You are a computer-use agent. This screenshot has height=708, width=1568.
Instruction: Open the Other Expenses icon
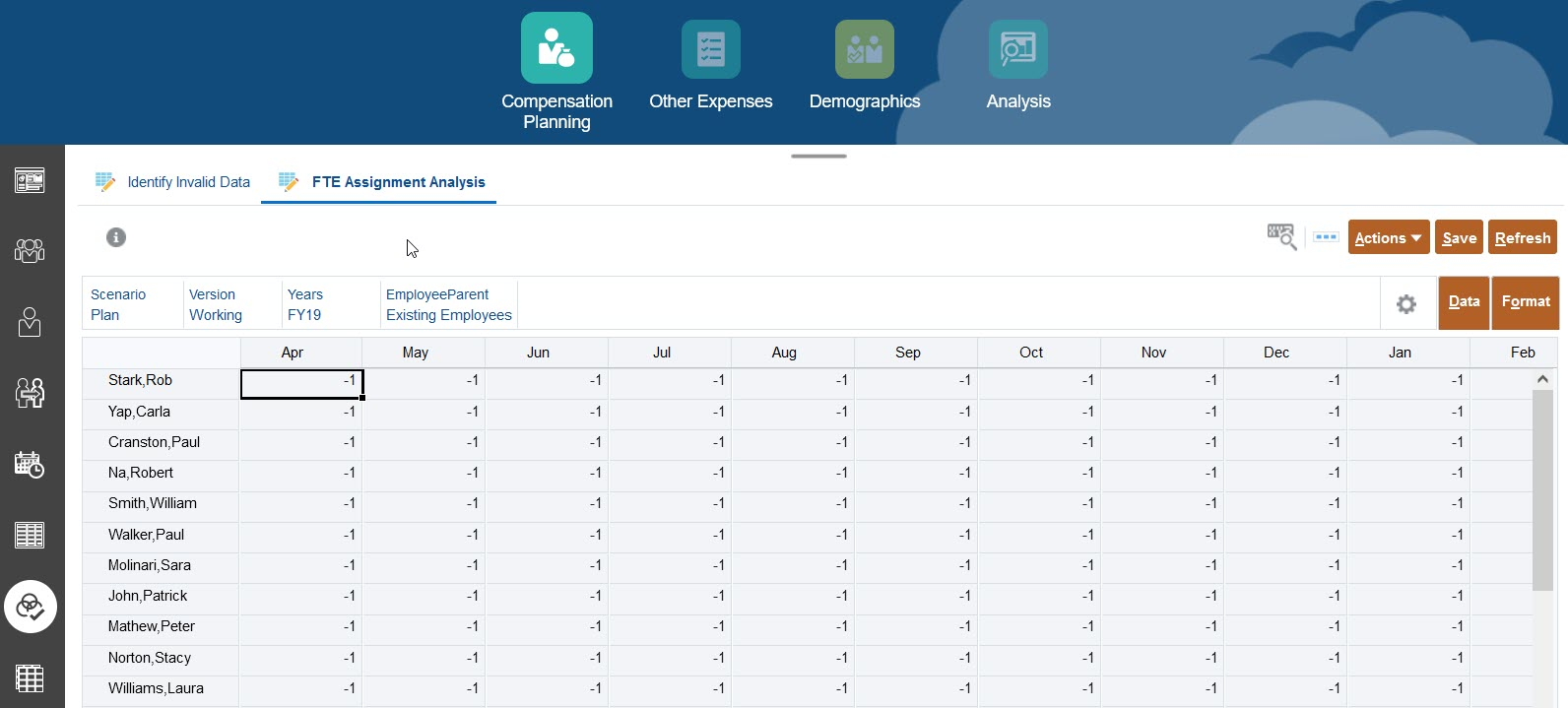coord(710,49)
